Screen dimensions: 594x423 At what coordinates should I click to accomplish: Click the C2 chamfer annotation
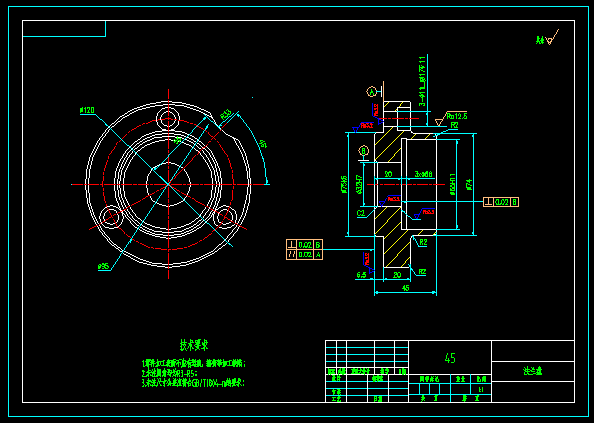tap(361, 214)
